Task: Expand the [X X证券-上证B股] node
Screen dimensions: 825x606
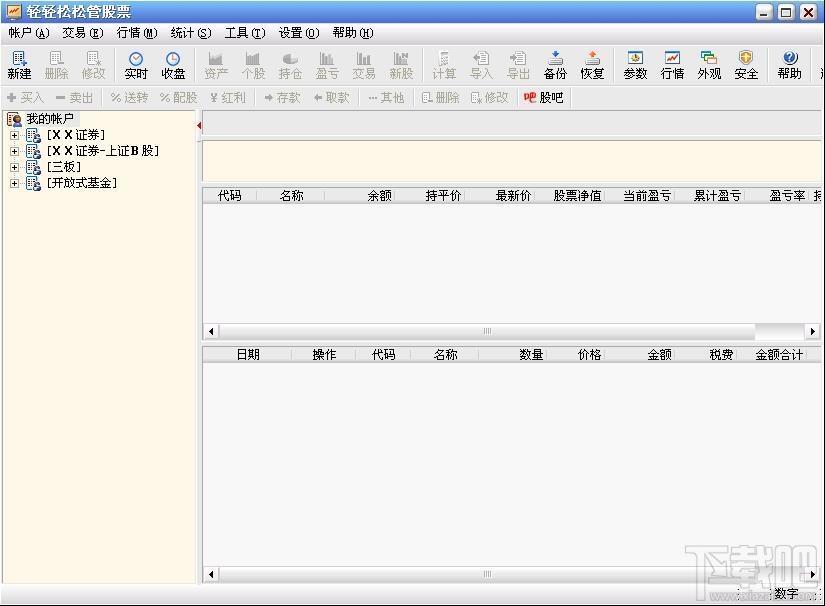Action: (15, 151)
